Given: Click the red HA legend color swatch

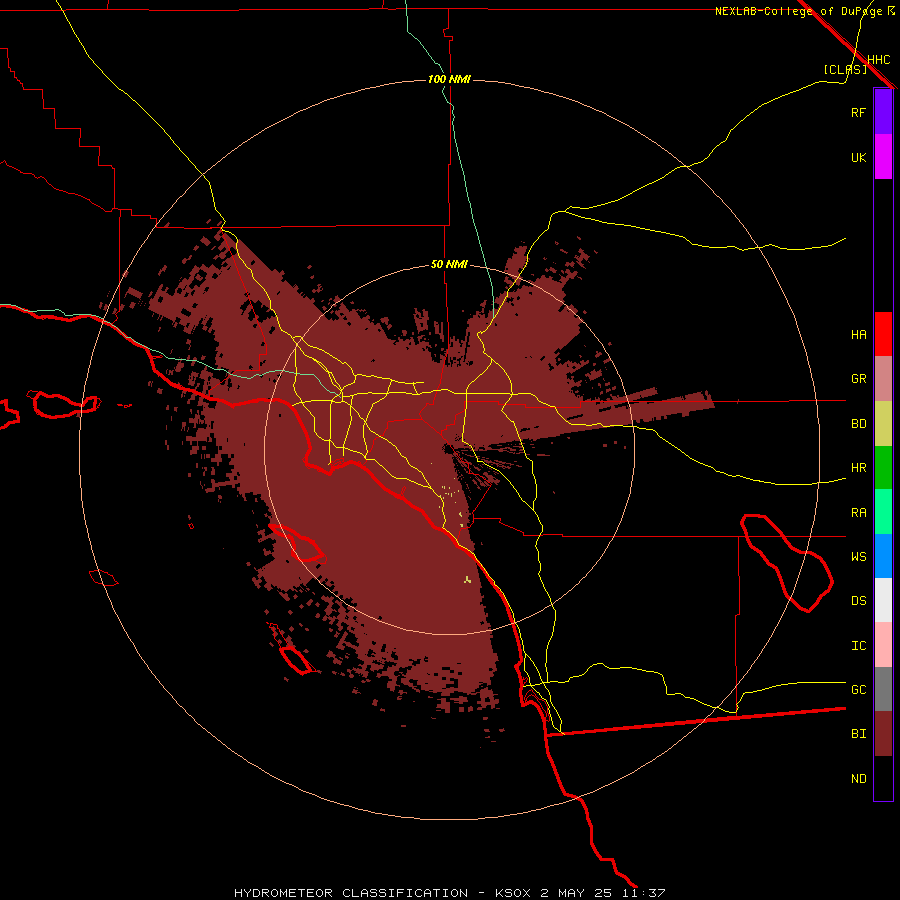Looking at the screenshot, I should coord(883,334).
